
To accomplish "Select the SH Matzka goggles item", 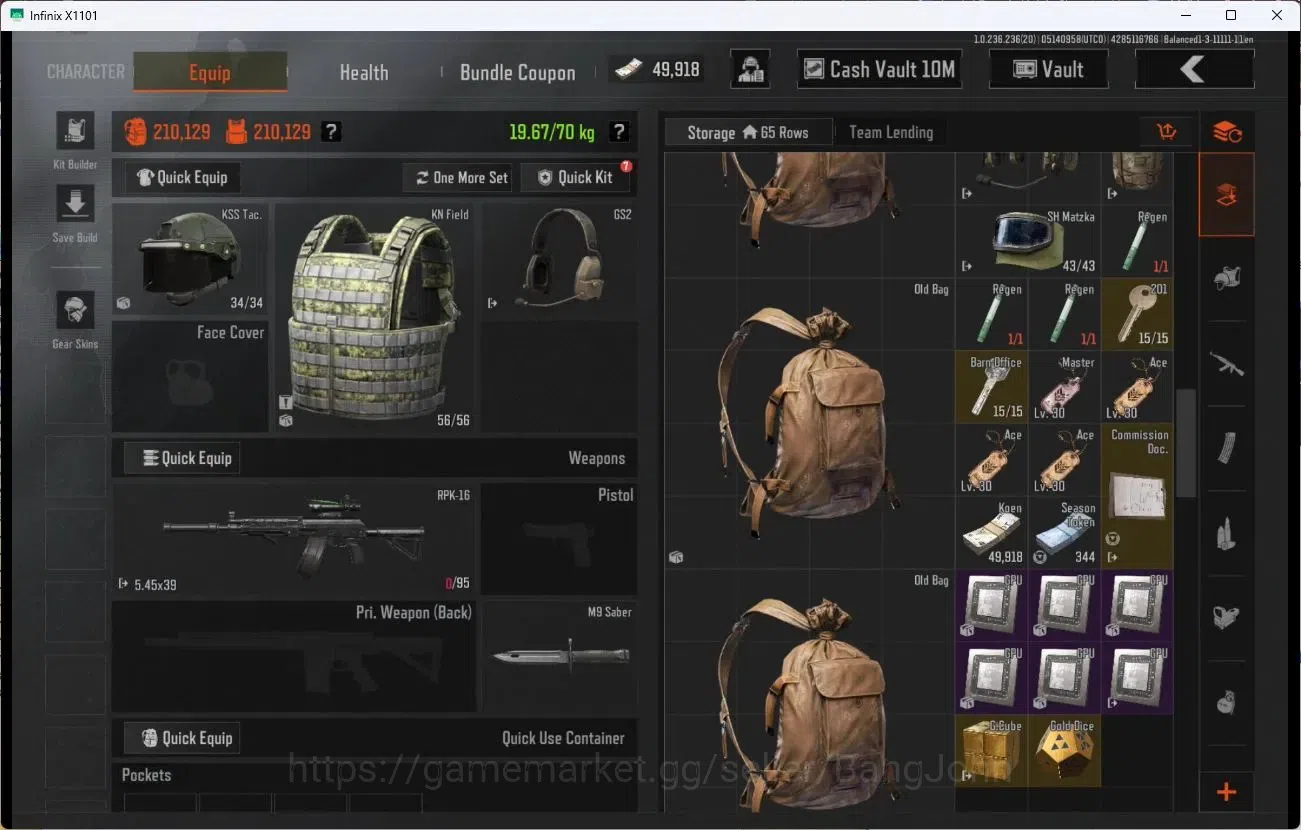I will pyautogui.click(x=1027, y=241).
